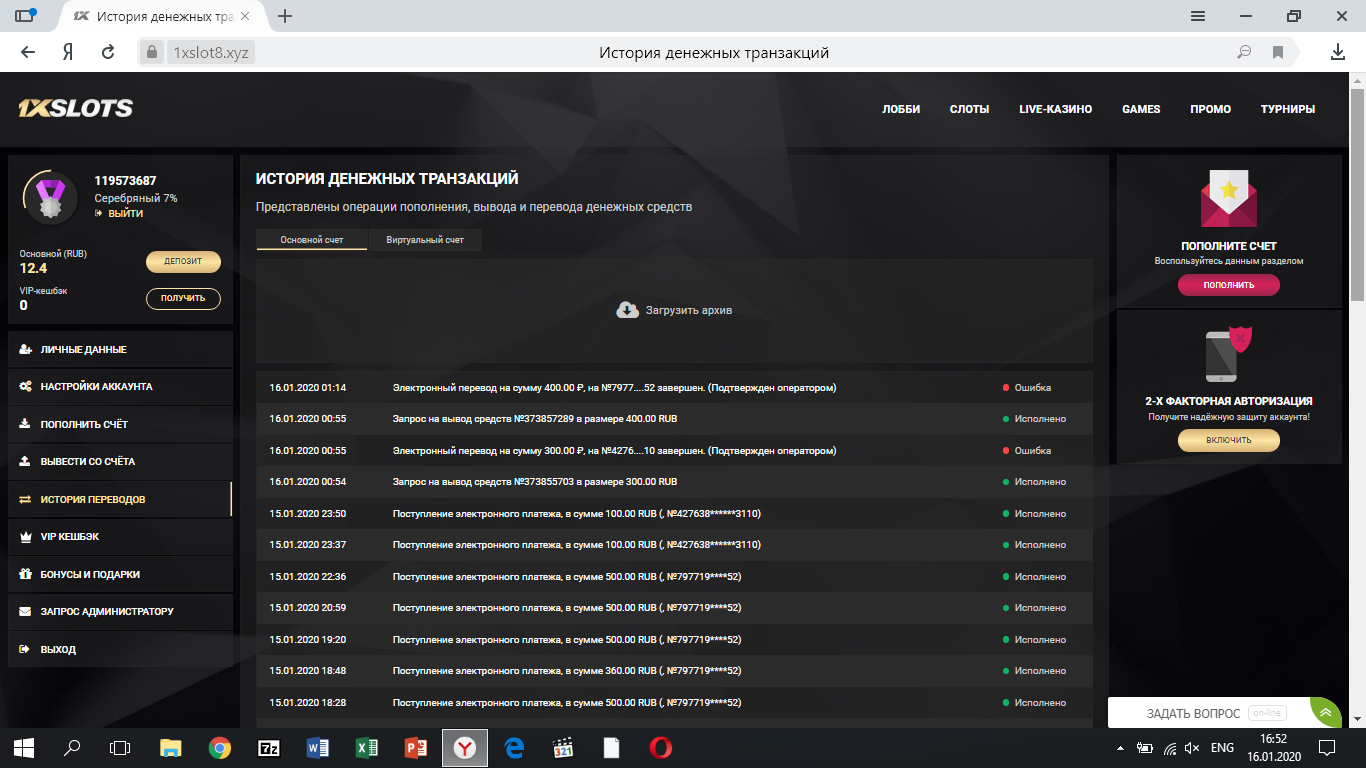
Task: Click the envelope star promo icon
Action: 1228,200
